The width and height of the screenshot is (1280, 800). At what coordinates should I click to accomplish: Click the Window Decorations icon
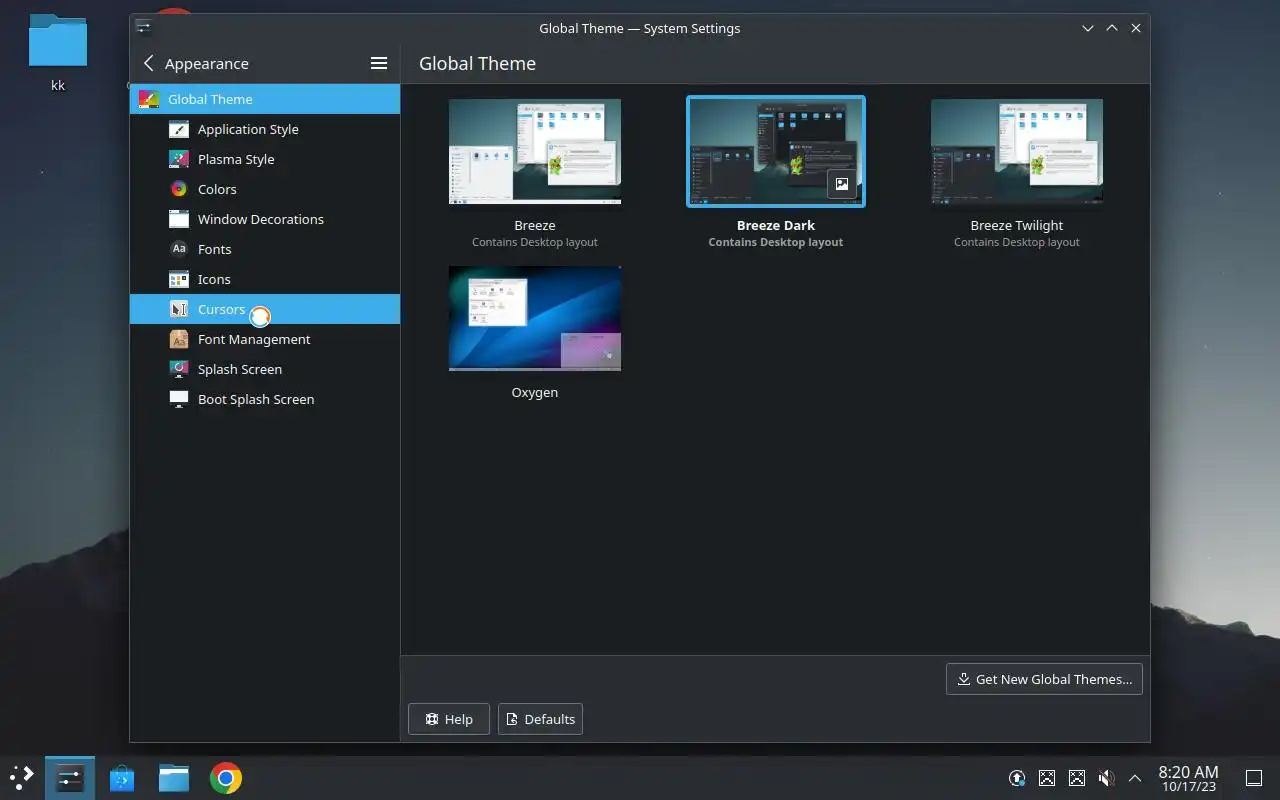tap(179, 219)
